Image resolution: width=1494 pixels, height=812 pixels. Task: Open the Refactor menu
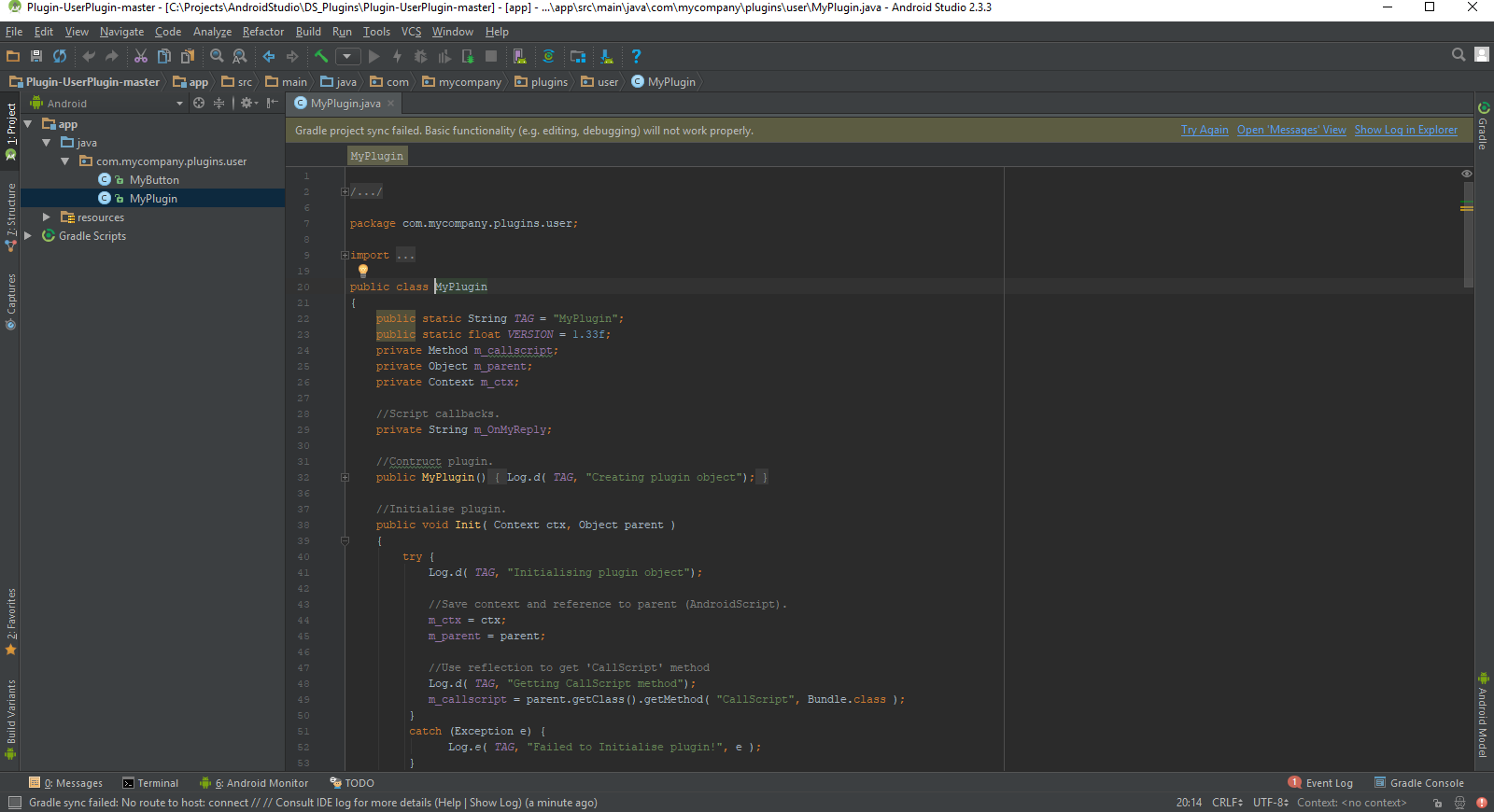(263, 32)
